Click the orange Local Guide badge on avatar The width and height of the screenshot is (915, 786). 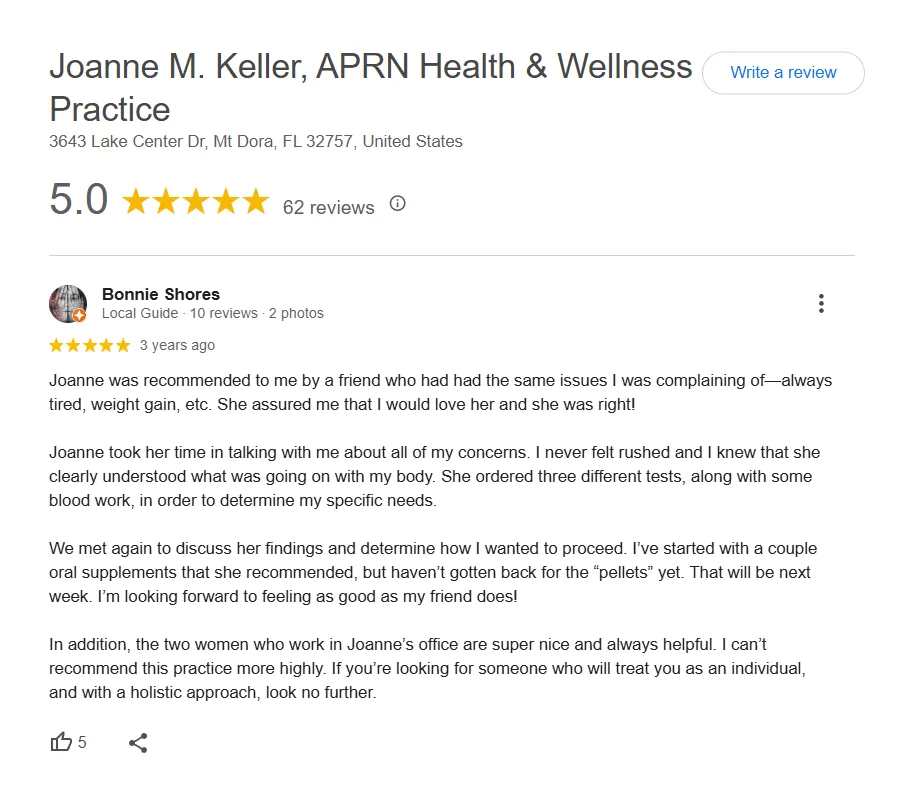tap(79, 316)
